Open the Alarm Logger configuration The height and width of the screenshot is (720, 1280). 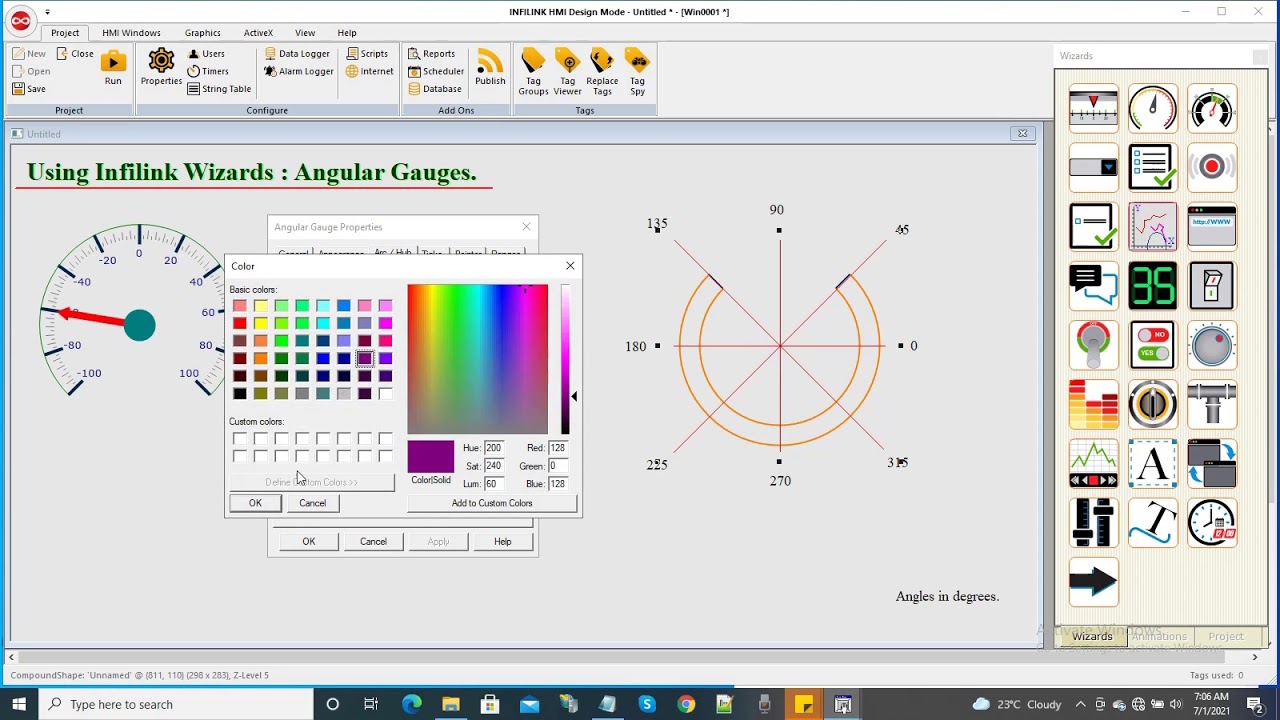pos(298,72)
